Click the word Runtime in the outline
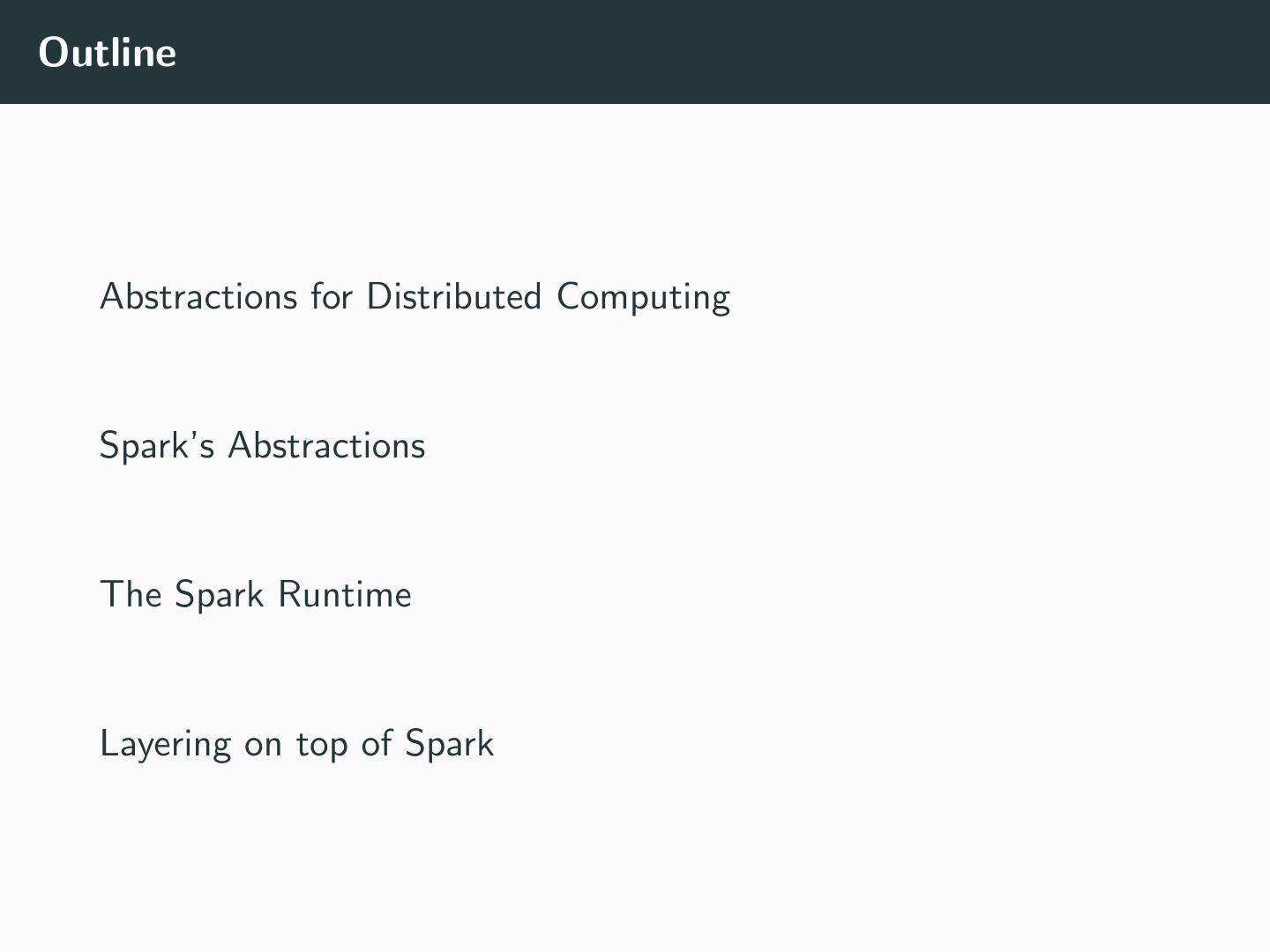The image size is (1270, 952). click(344, 595)
